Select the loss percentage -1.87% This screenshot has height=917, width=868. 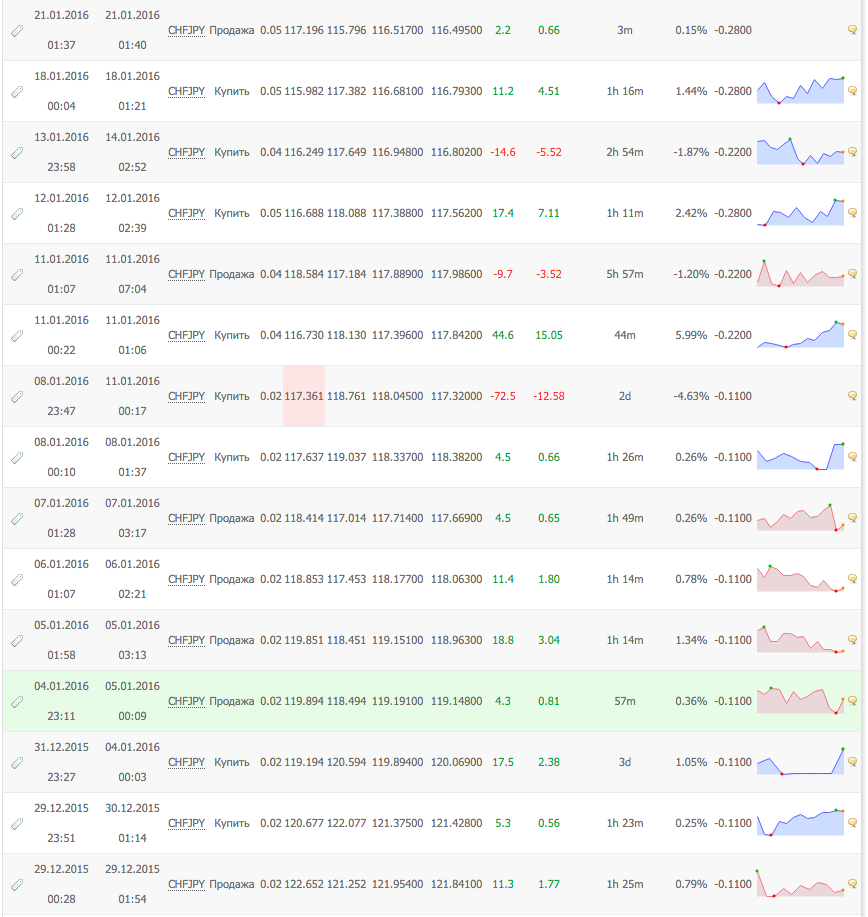pos(691,152)
